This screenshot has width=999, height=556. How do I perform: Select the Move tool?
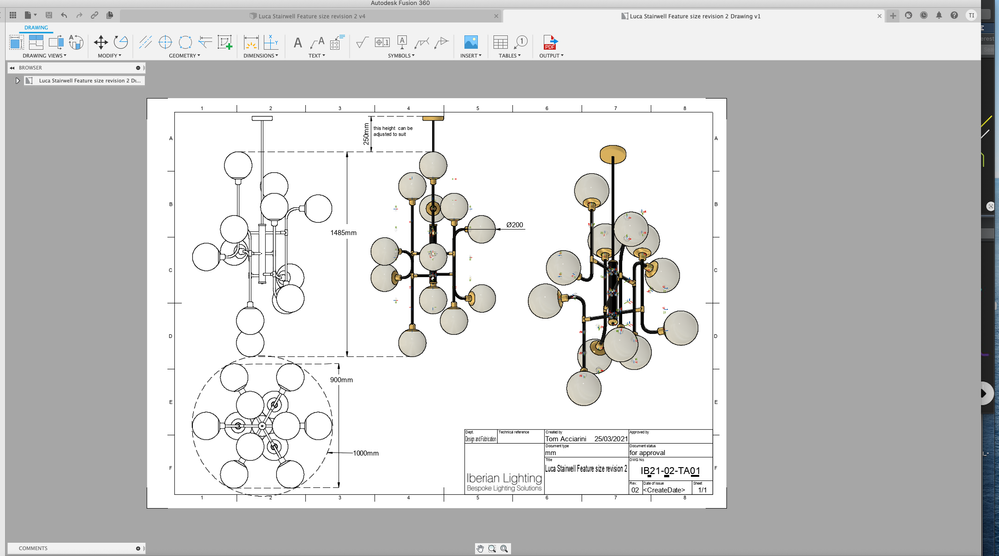[101, 42]
